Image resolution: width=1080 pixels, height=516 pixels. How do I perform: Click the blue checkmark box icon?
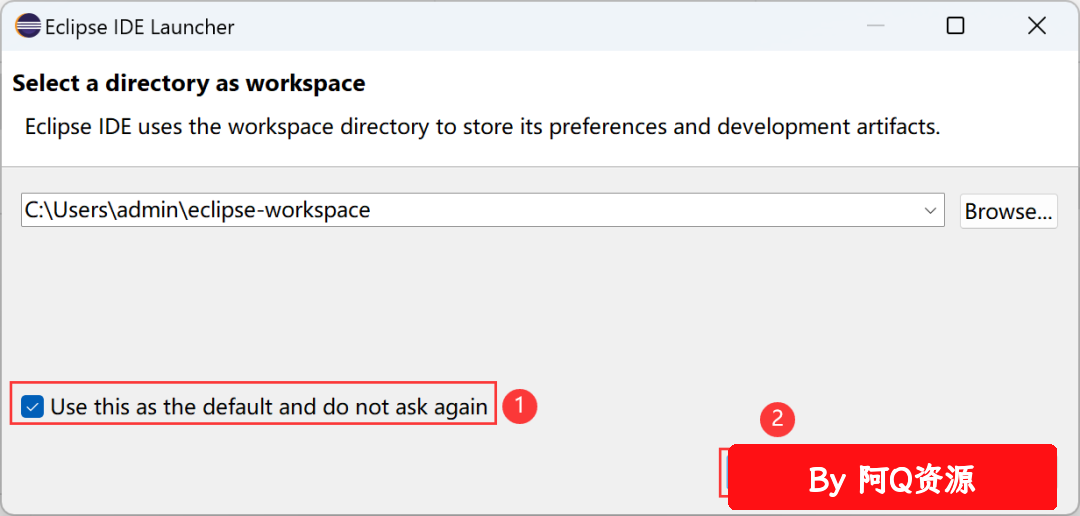(x=32, y=406)
